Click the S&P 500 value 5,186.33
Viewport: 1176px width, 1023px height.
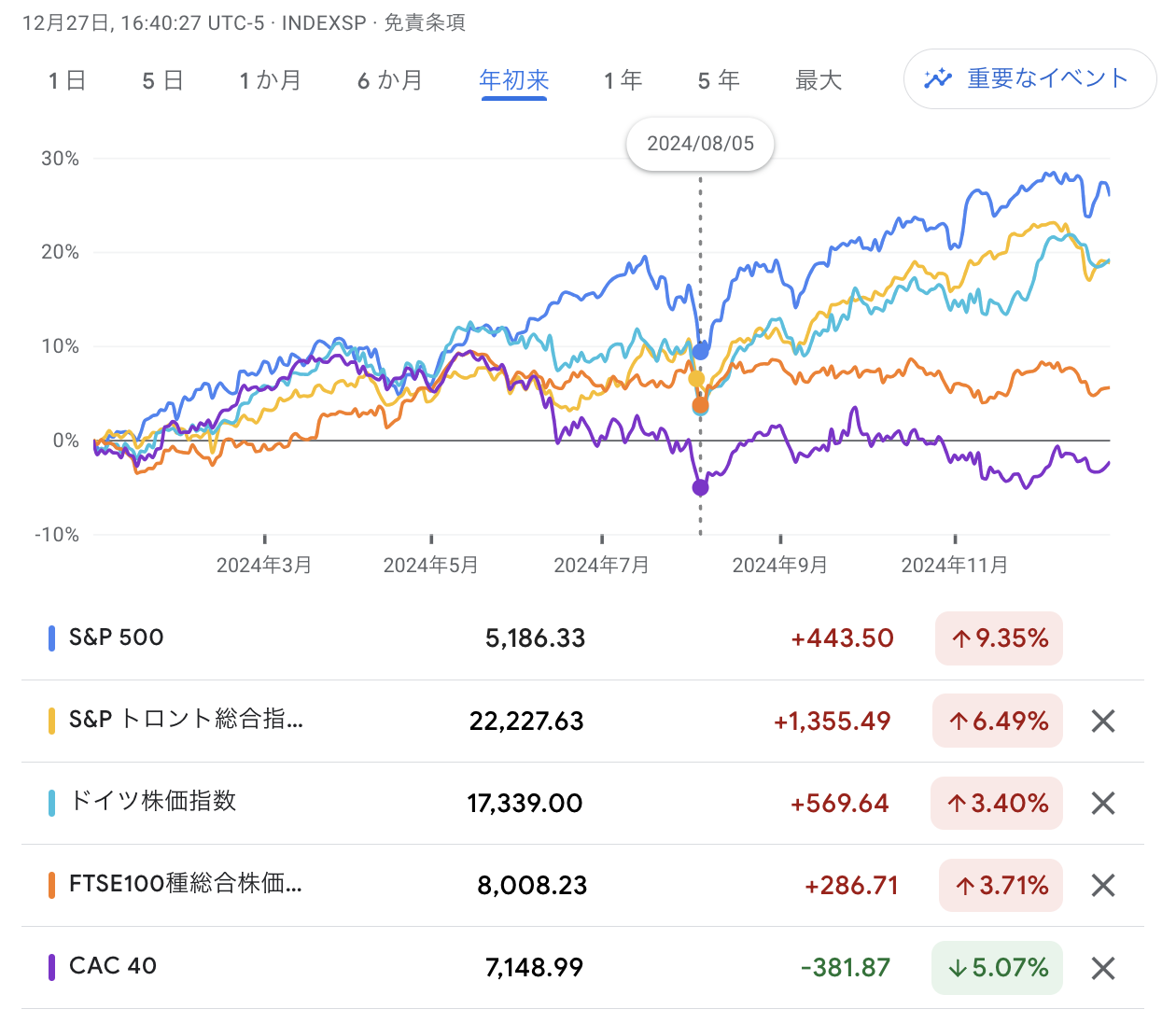536,638
